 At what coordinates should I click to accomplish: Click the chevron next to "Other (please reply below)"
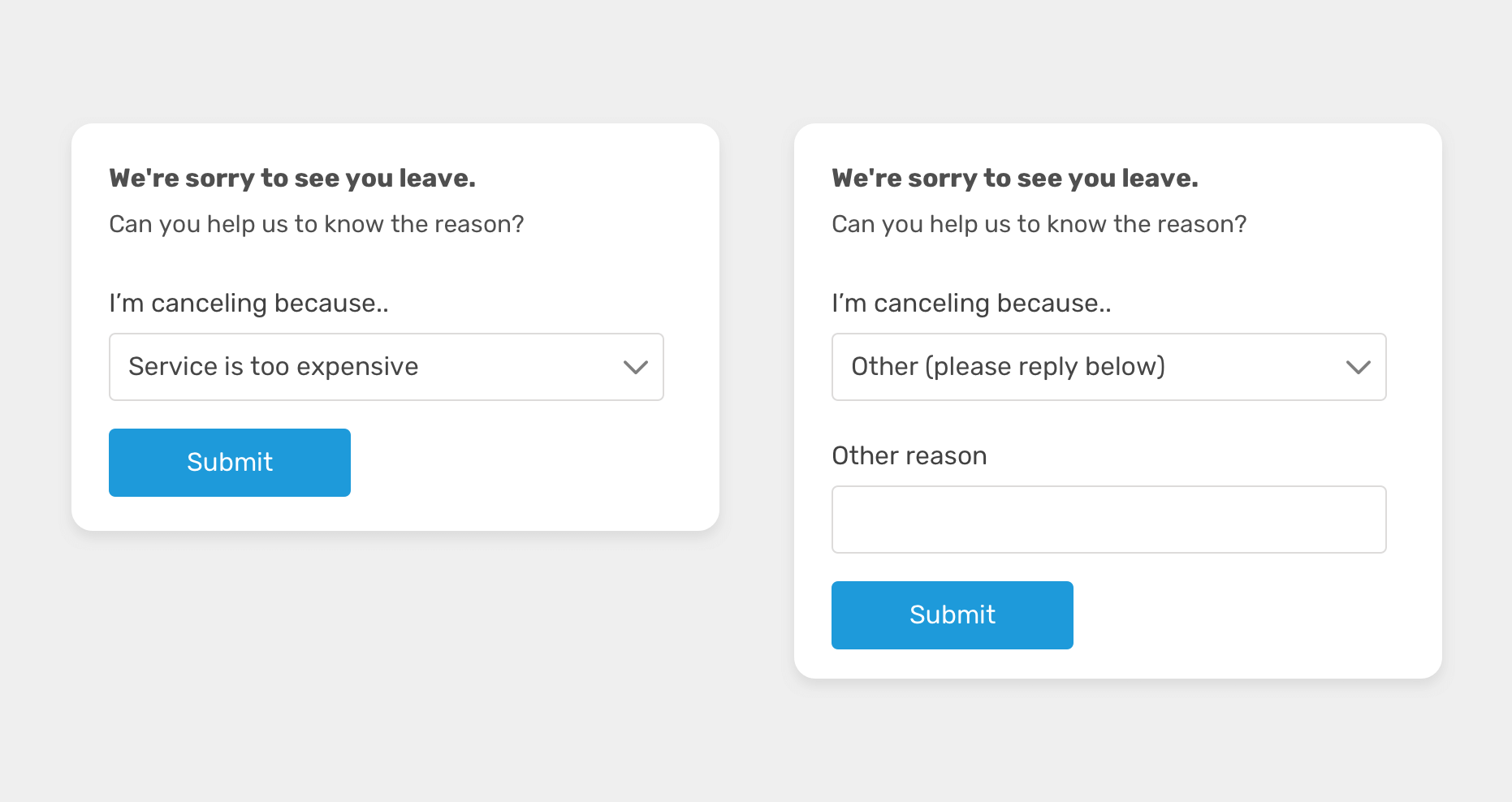point(1358,368)
